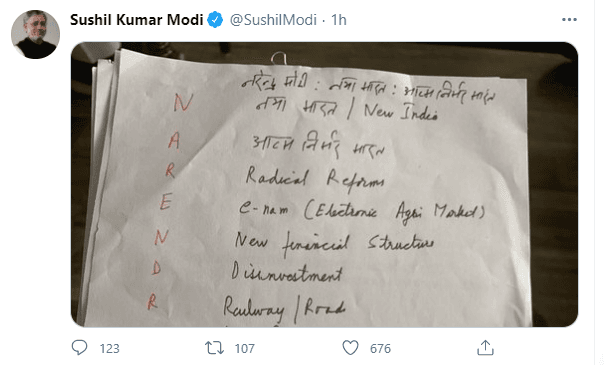This screenshot has width=604, height=365.
Task: Open the tweet via 1h timestamp
Action: click(x=339, y=20)
